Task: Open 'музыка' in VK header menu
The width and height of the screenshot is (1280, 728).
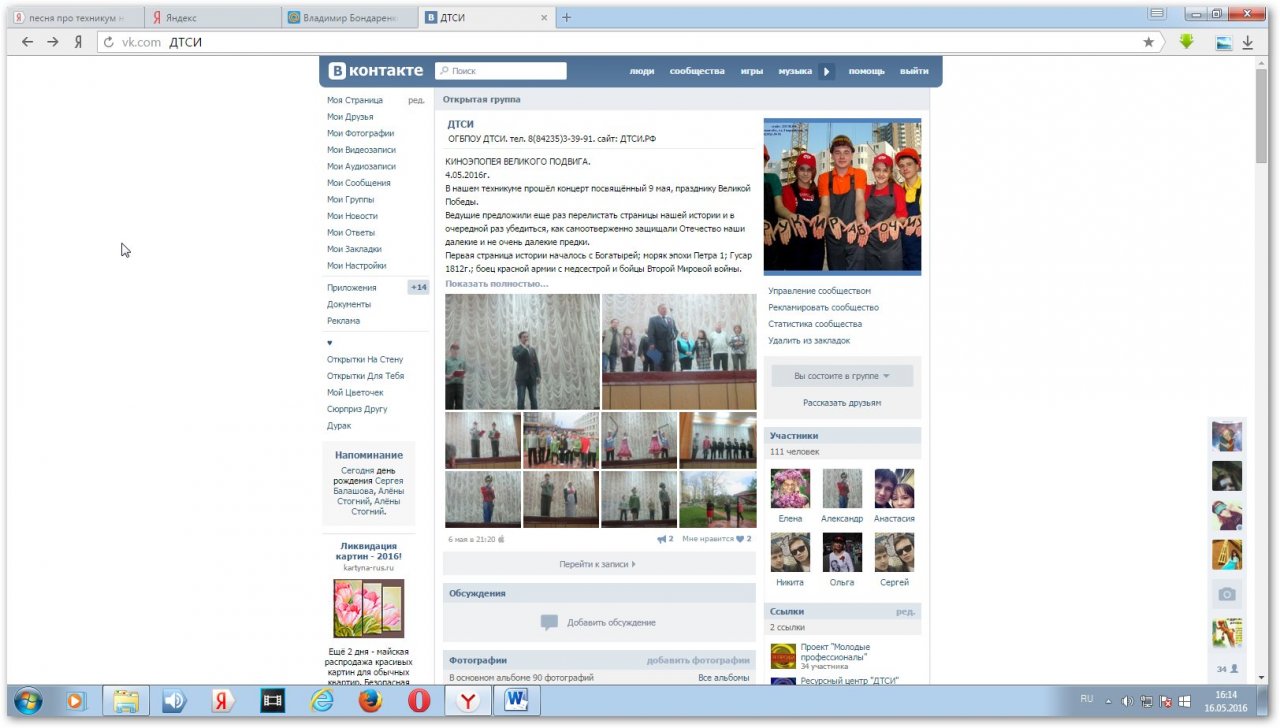Action: pyautogui.click(x=795, y=71)
